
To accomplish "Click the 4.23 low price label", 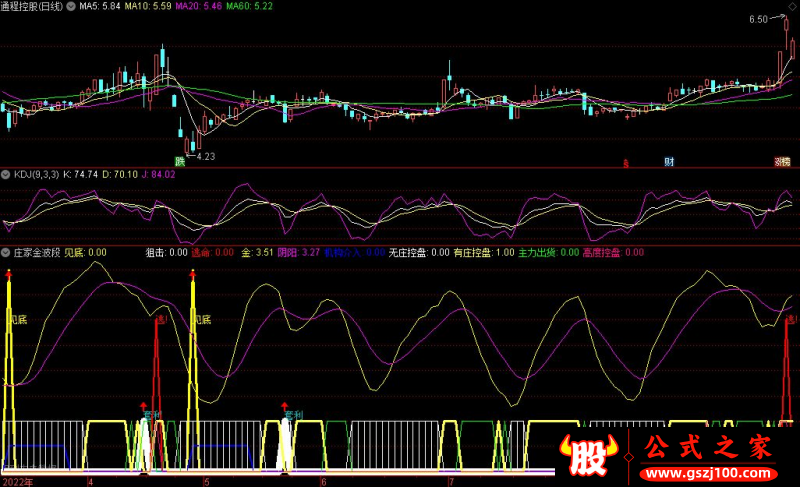I will (x=205, y=156).
